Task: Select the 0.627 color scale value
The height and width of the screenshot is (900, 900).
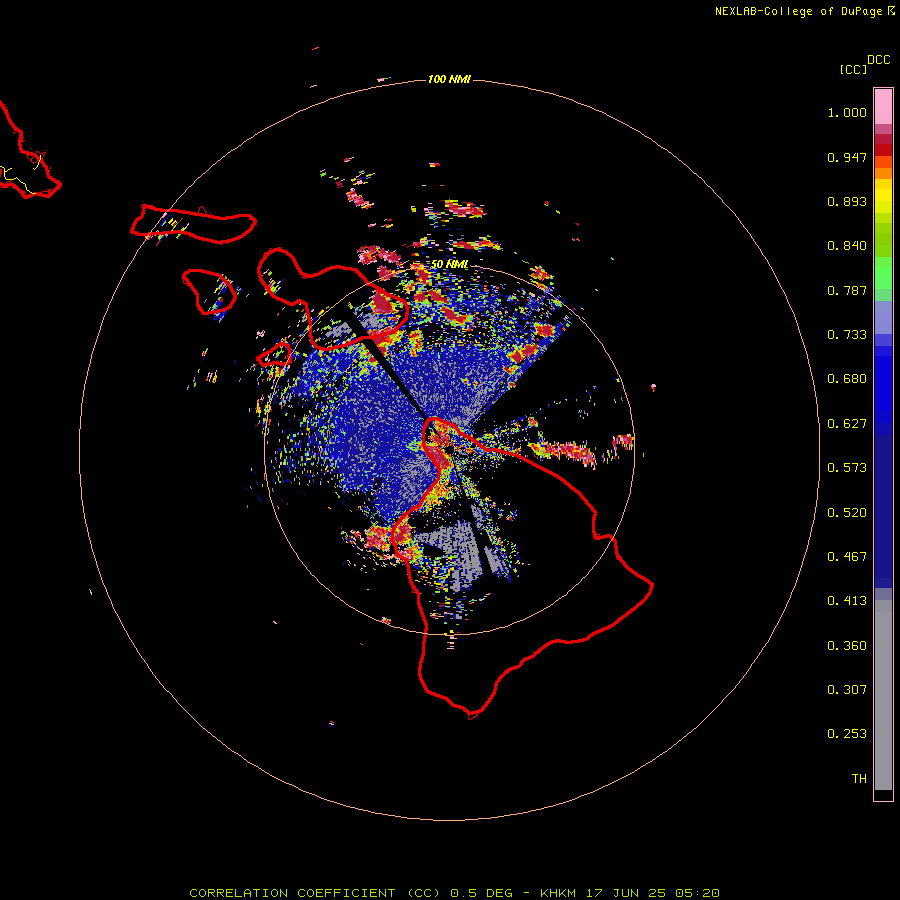Action: coord(847,424)
